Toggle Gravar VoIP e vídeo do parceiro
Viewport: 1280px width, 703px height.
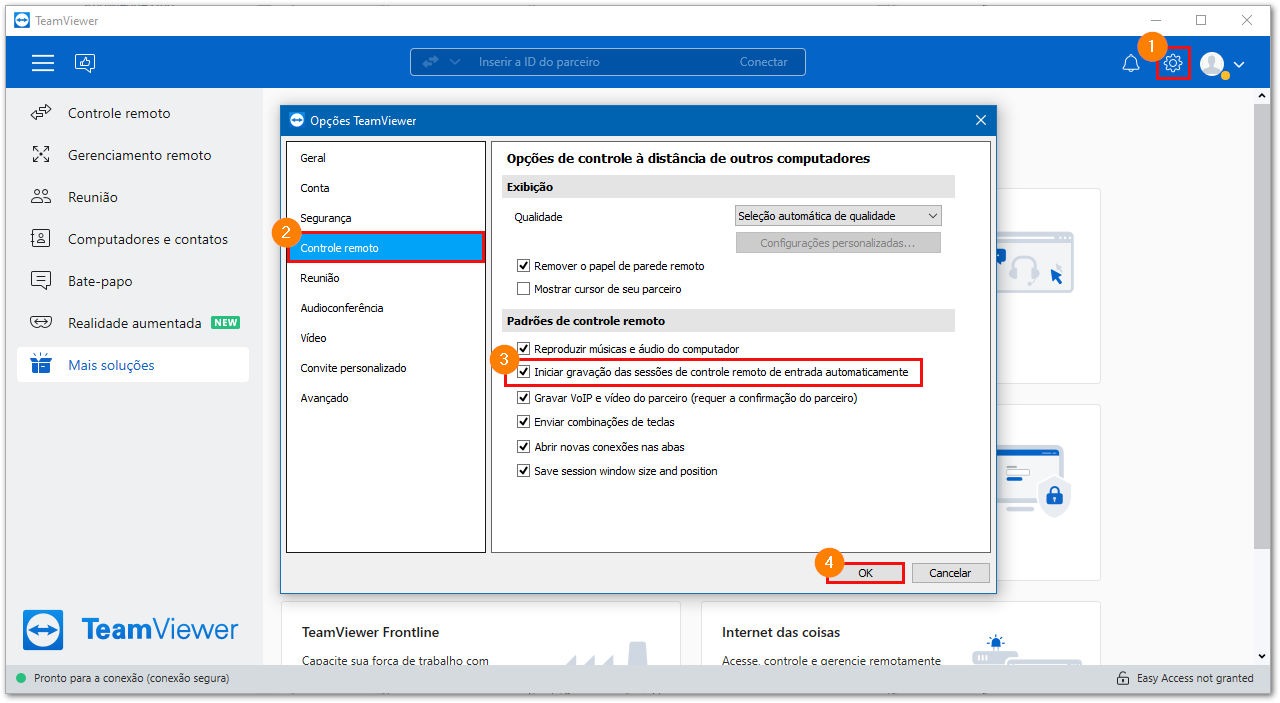tap(523, 398)
